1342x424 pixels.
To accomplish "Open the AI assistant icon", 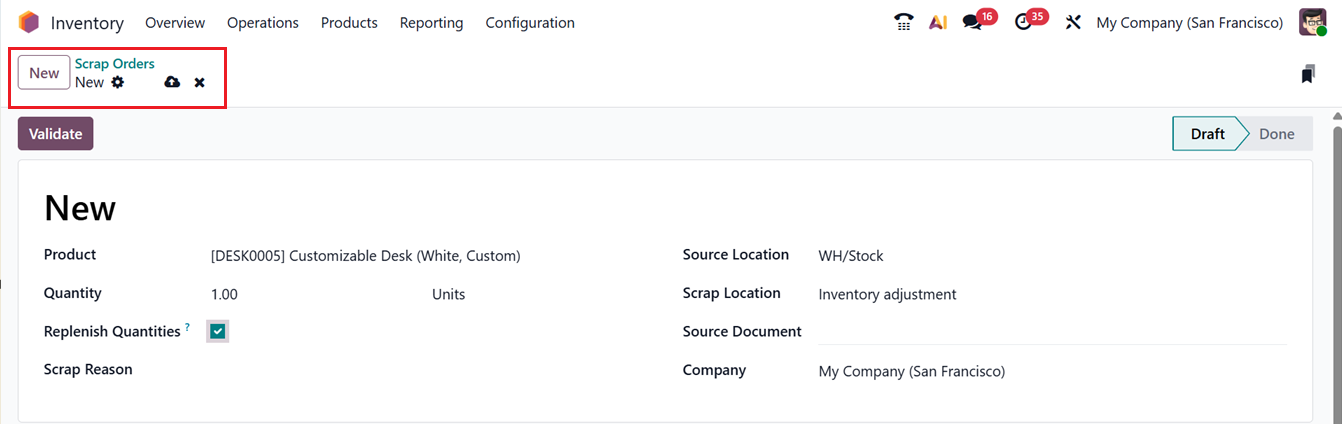I will click(938, 22).
